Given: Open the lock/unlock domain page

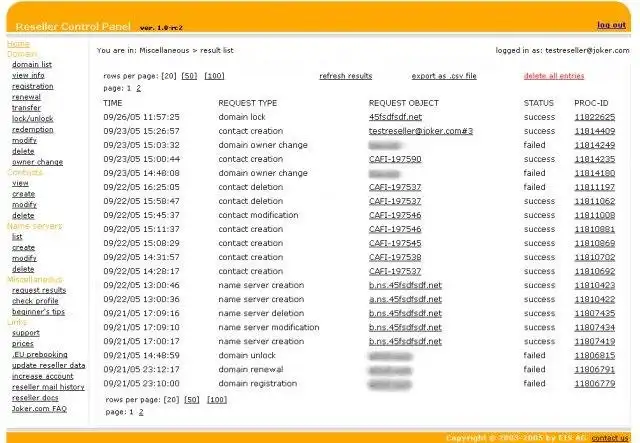Looking at the screenshot, I should 33,118.
